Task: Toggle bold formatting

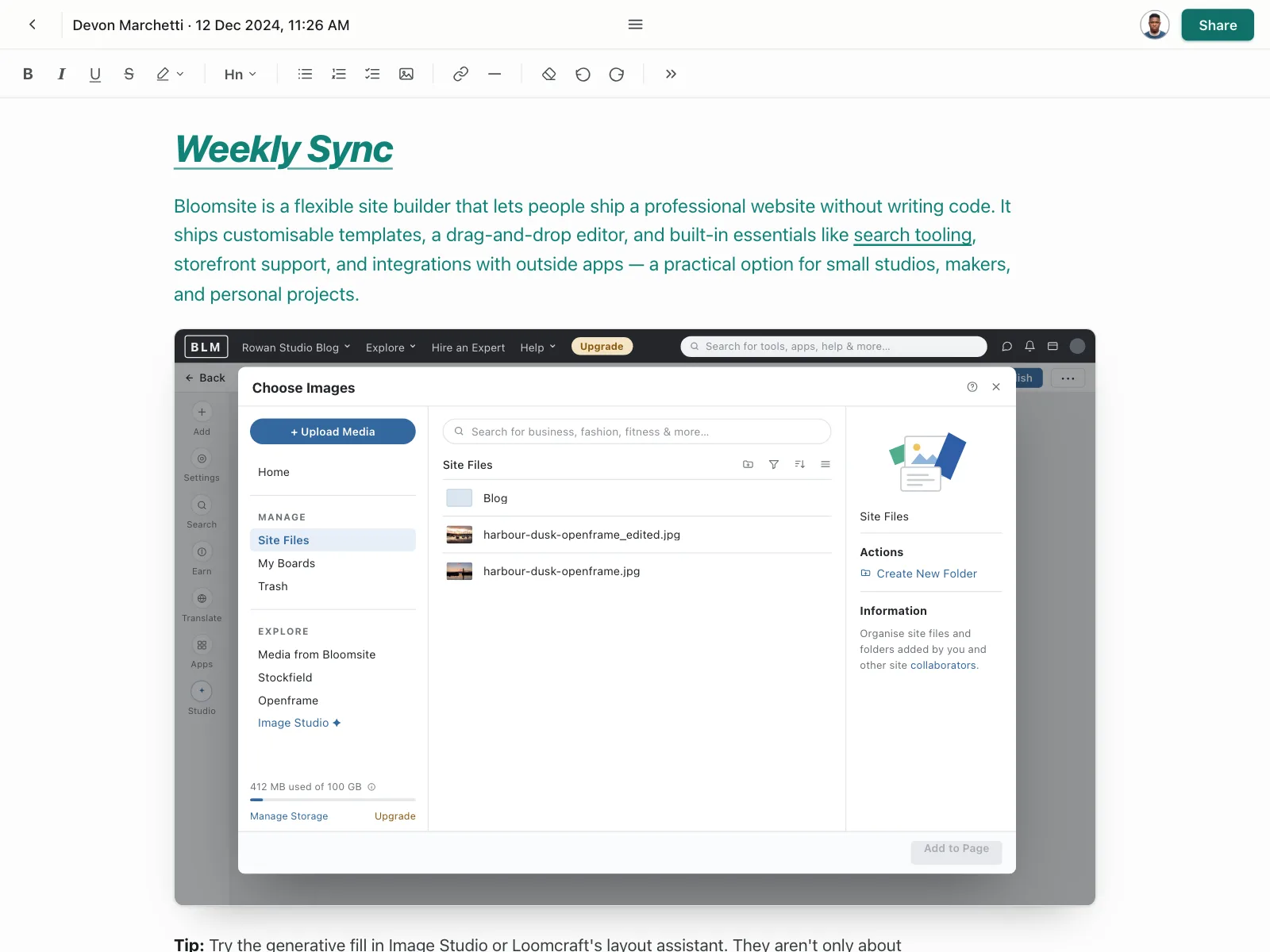Action: point(28,74)
